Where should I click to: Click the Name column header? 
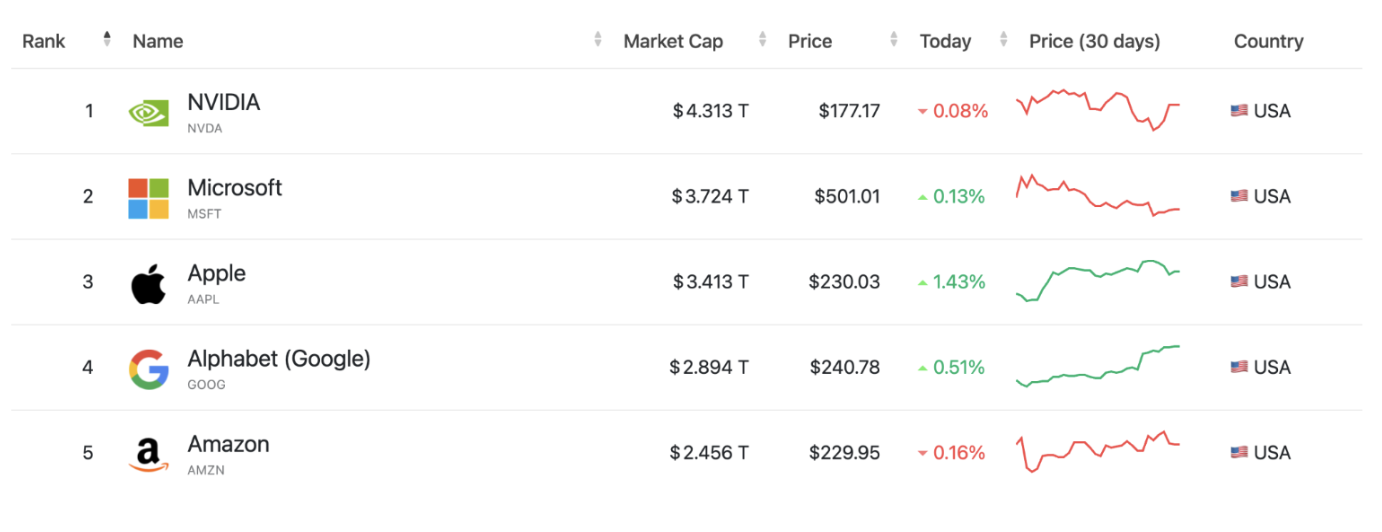pos(158,41)
